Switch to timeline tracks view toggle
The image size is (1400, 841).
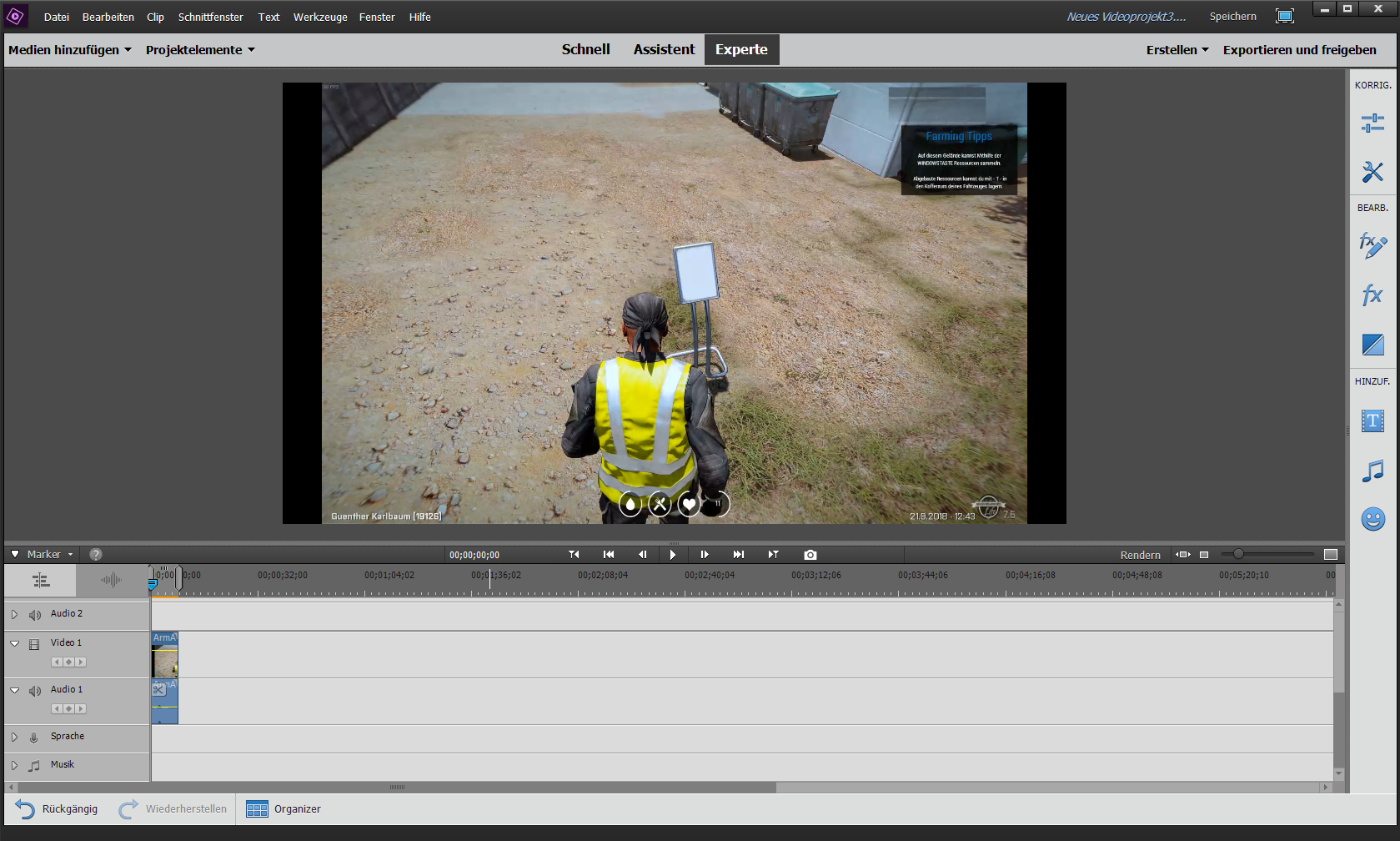pos(41,580)
